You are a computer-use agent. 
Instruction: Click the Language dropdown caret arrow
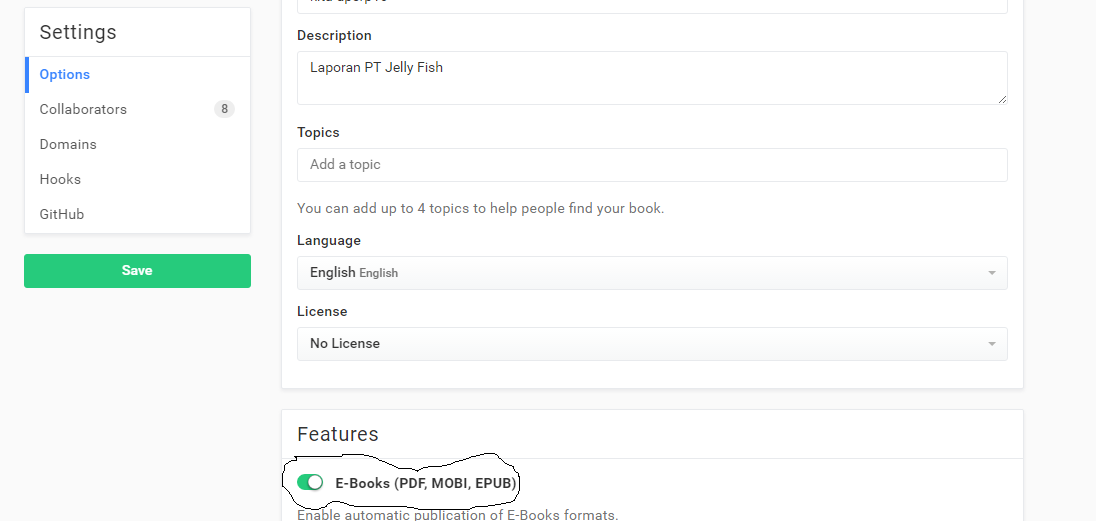(x=991, y=273)
